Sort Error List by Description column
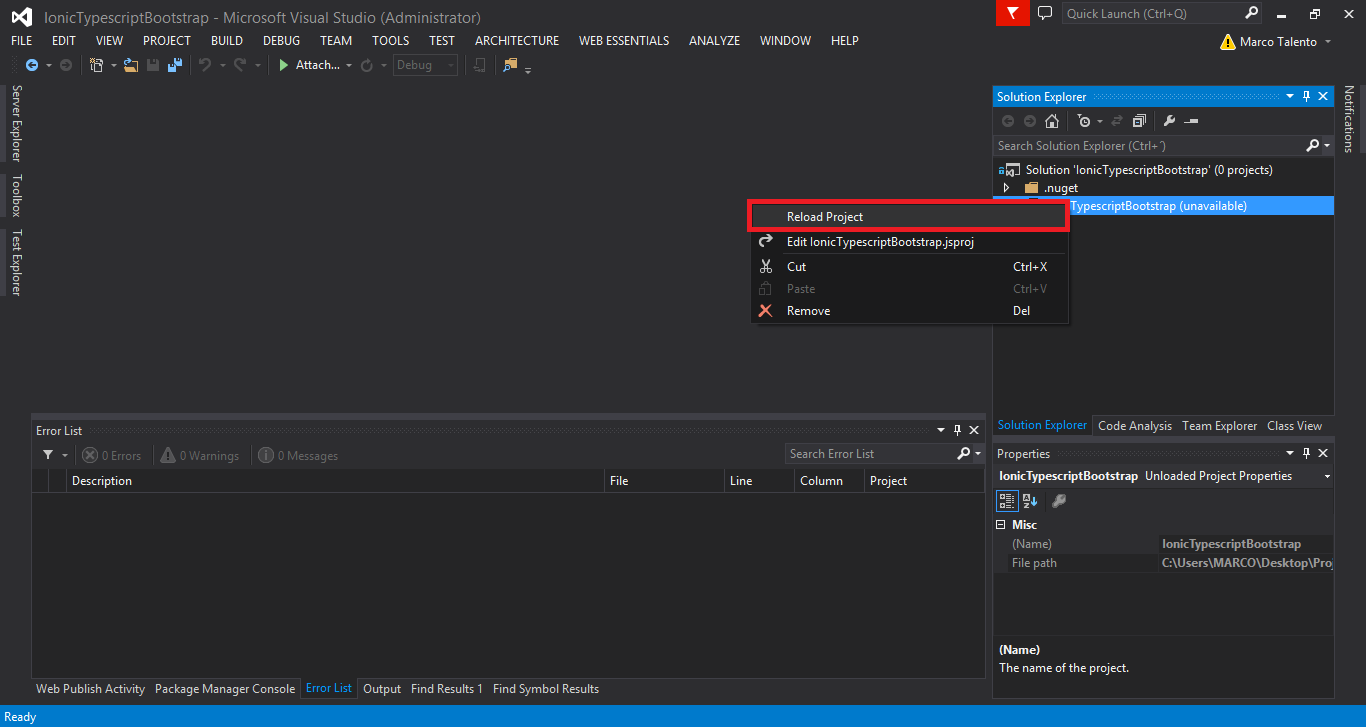1367x727 pixels. click(x=336, y=481)
